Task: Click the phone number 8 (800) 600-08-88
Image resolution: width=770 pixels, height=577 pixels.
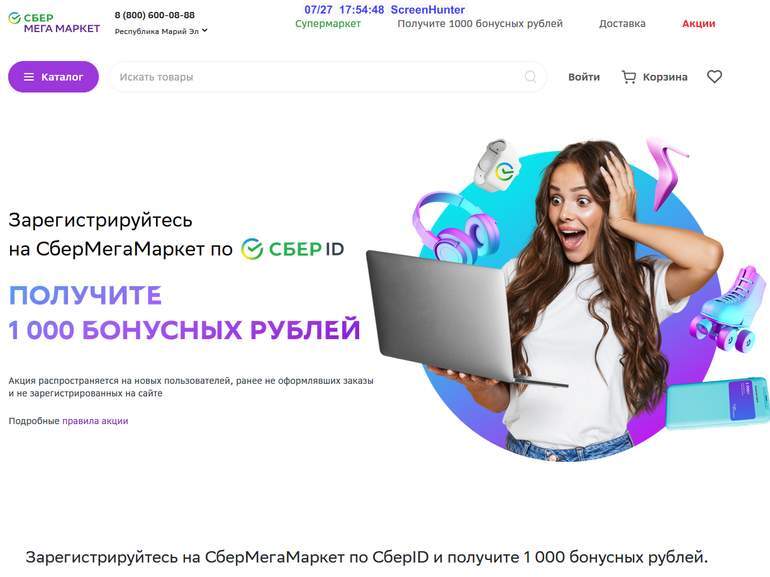Action: click(155, 15)
